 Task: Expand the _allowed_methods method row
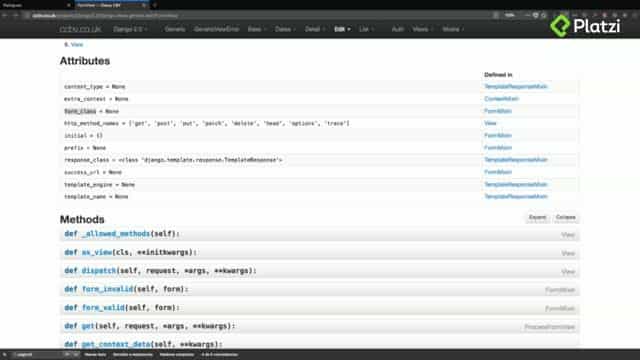[x=319, y=234]
